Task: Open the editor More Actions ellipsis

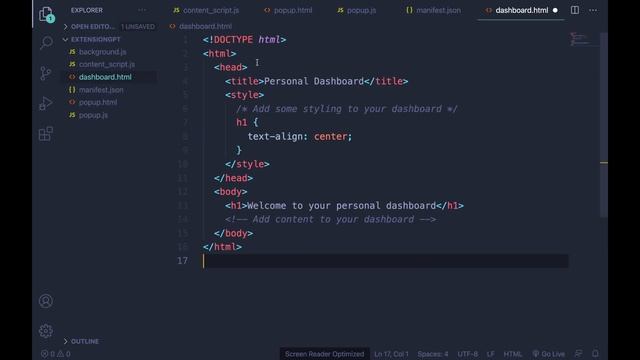Action: click(x=593, y=10)
